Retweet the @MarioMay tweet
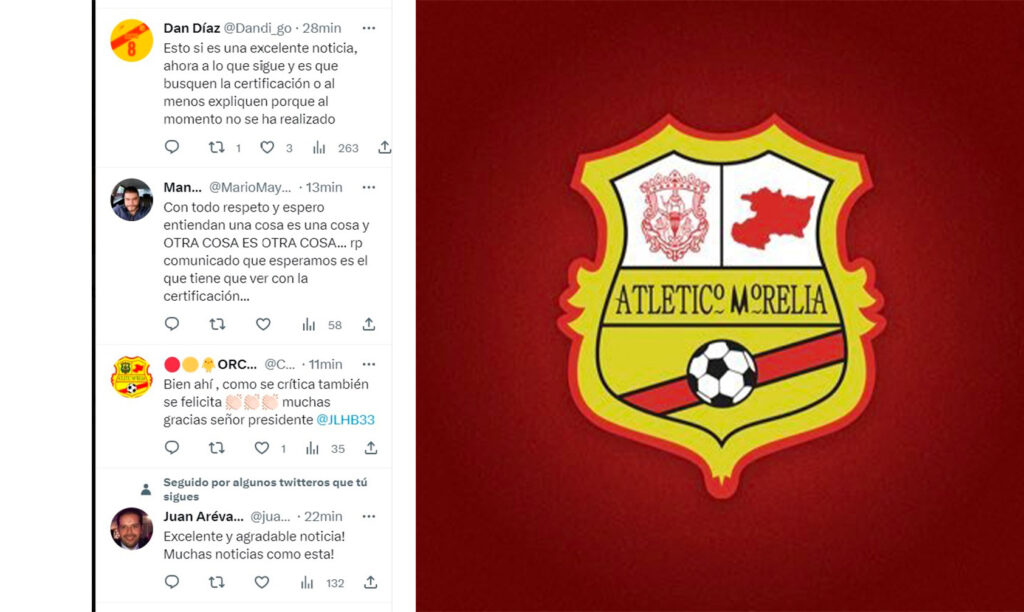The image size is (1024, 612). pos(217,324)
